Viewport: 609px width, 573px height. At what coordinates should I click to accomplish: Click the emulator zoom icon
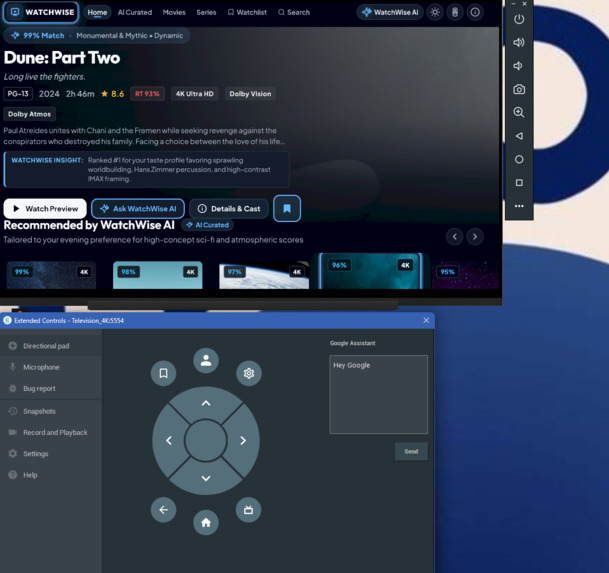pyautogui.click(x=519, y=113)
